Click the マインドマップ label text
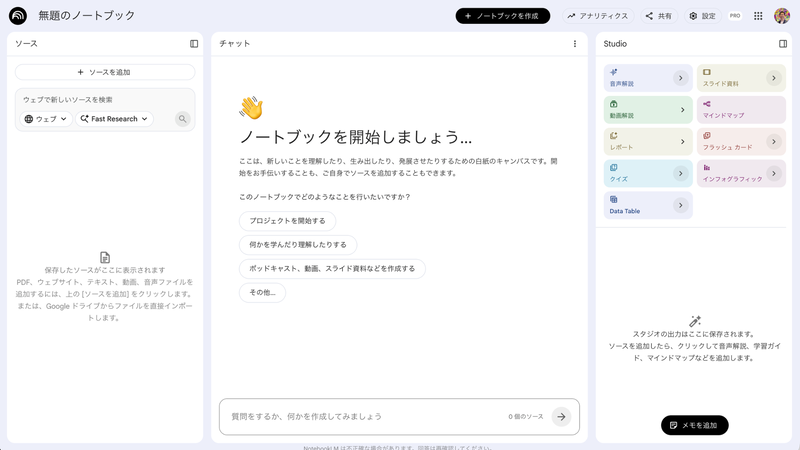This screenshot has height=450, width=800. 723,115
